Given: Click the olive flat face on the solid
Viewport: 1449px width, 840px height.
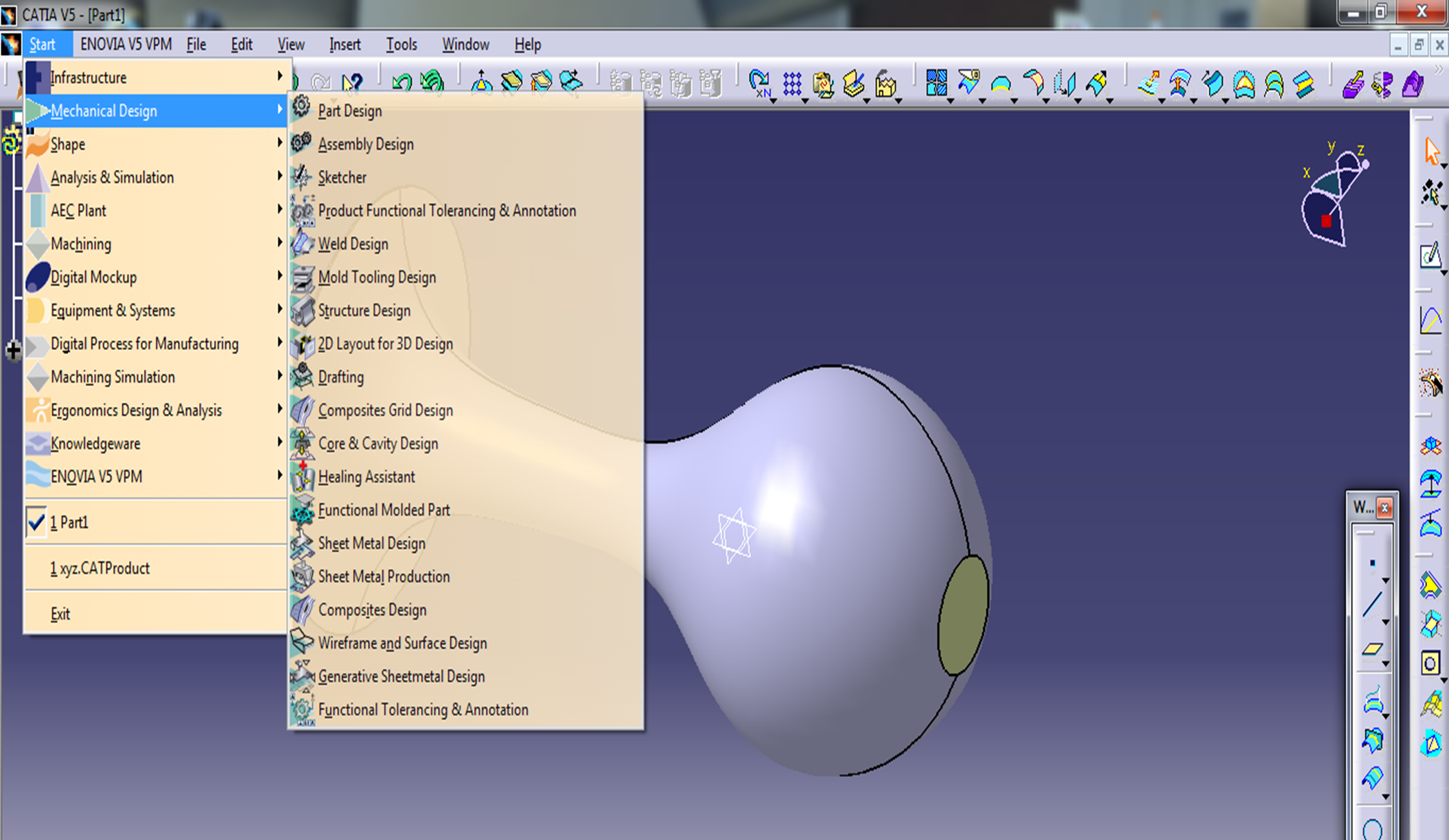Looking at the screenshot, I should [962, 616].
